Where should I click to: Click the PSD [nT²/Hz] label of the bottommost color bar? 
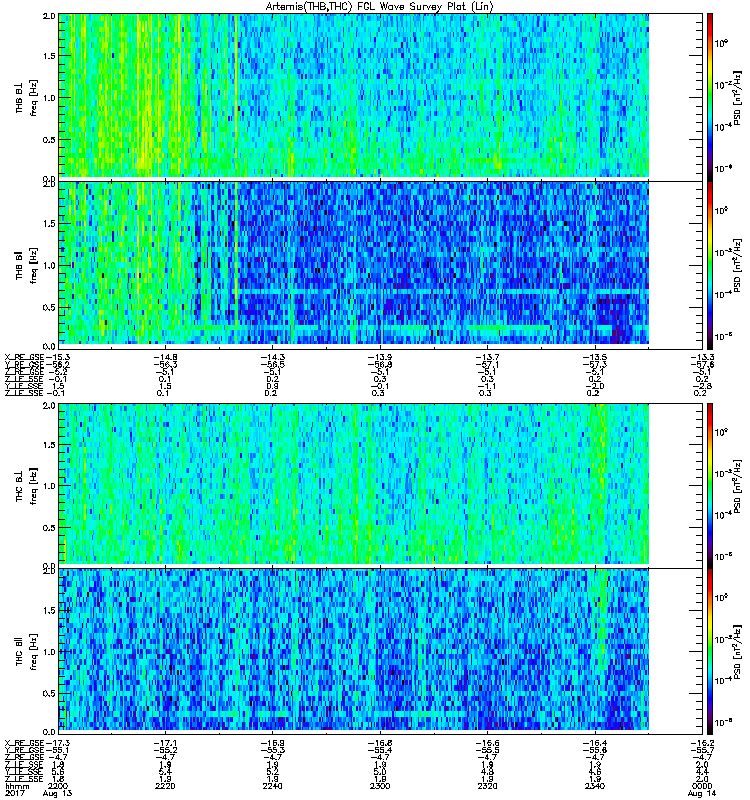[x=738, y=652]
